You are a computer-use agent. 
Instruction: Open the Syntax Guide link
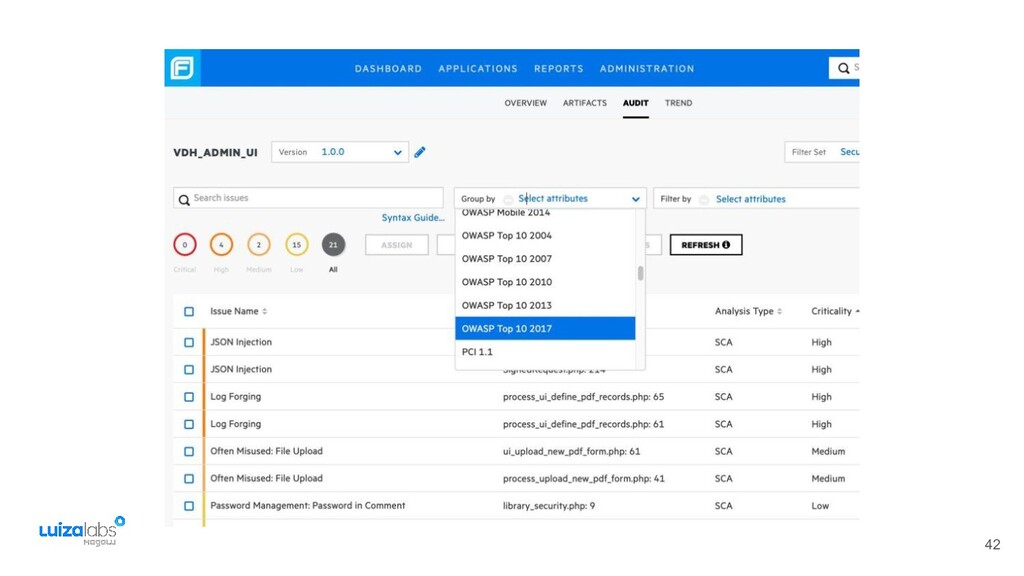click(x=413, y=218)
